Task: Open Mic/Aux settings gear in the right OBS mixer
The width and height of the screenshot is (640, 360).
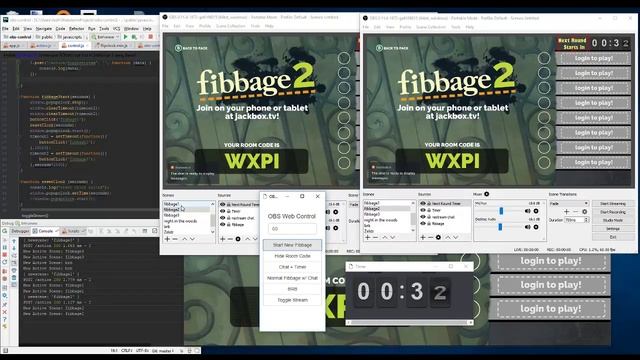Action: point(536,211)
